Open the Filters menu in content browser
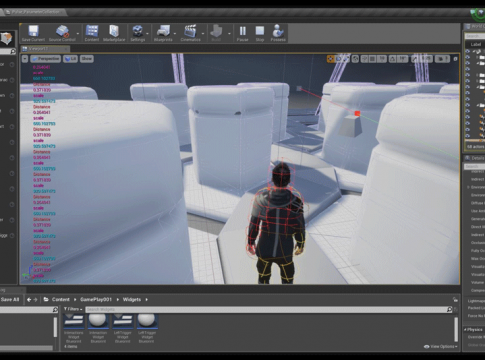 [73, 309]
